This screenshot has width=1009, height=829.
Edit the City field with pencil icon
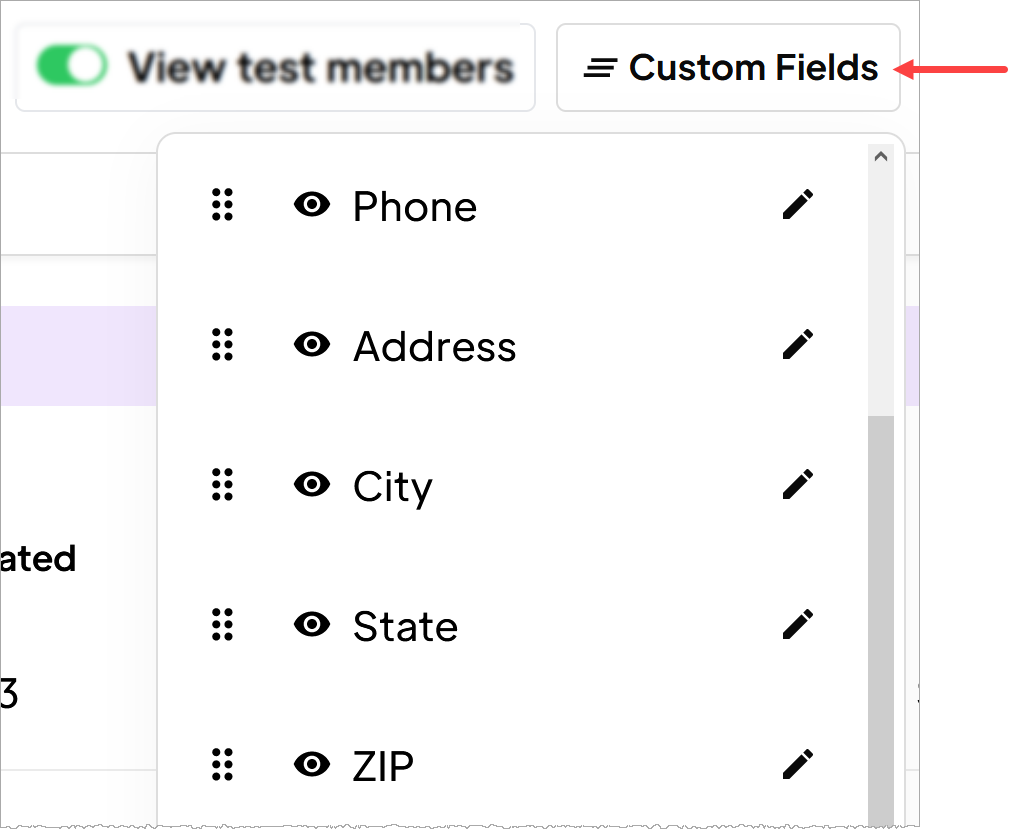coord(798,484)
